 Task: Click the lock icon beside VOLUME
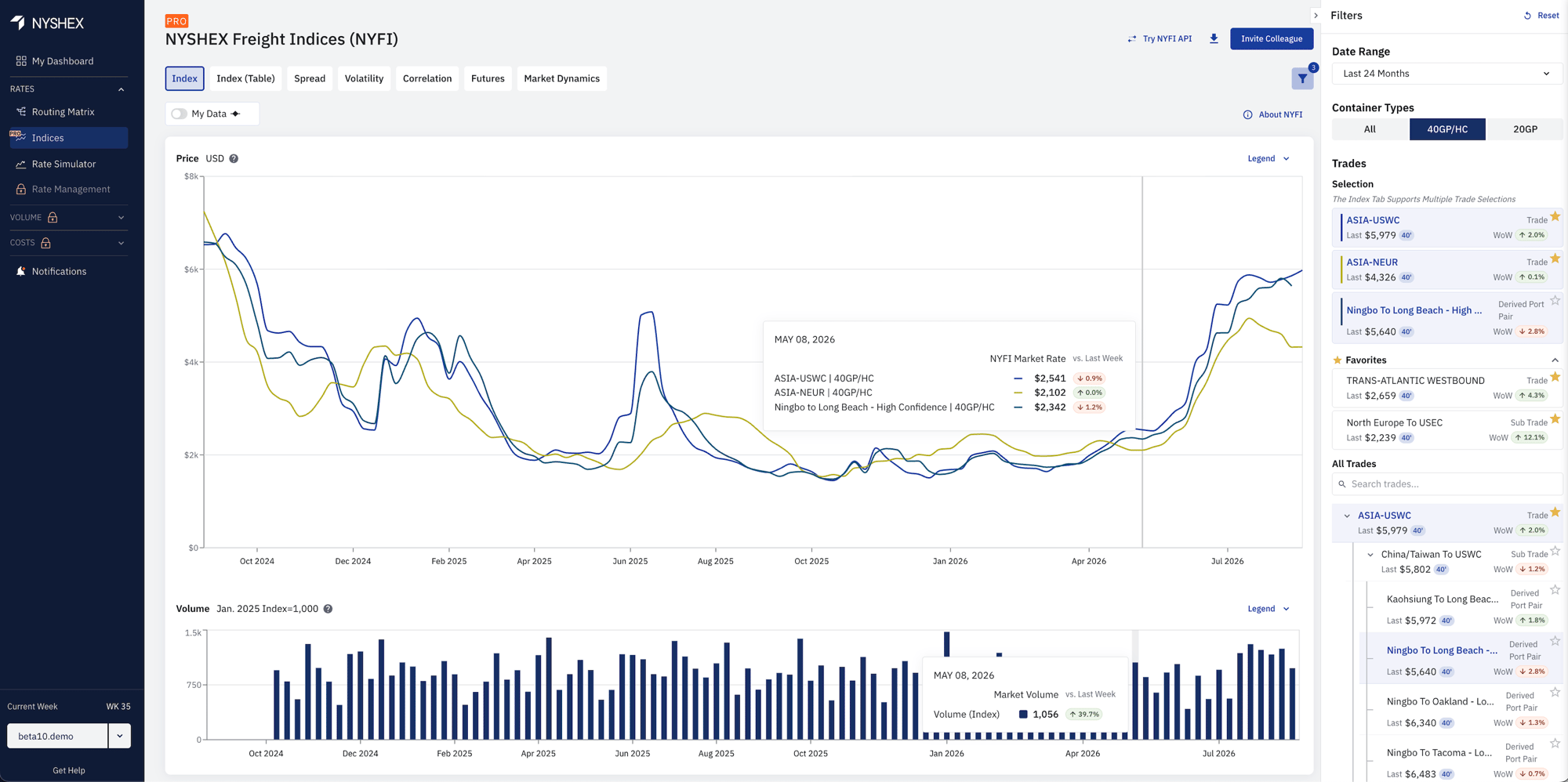pos(53,217)
